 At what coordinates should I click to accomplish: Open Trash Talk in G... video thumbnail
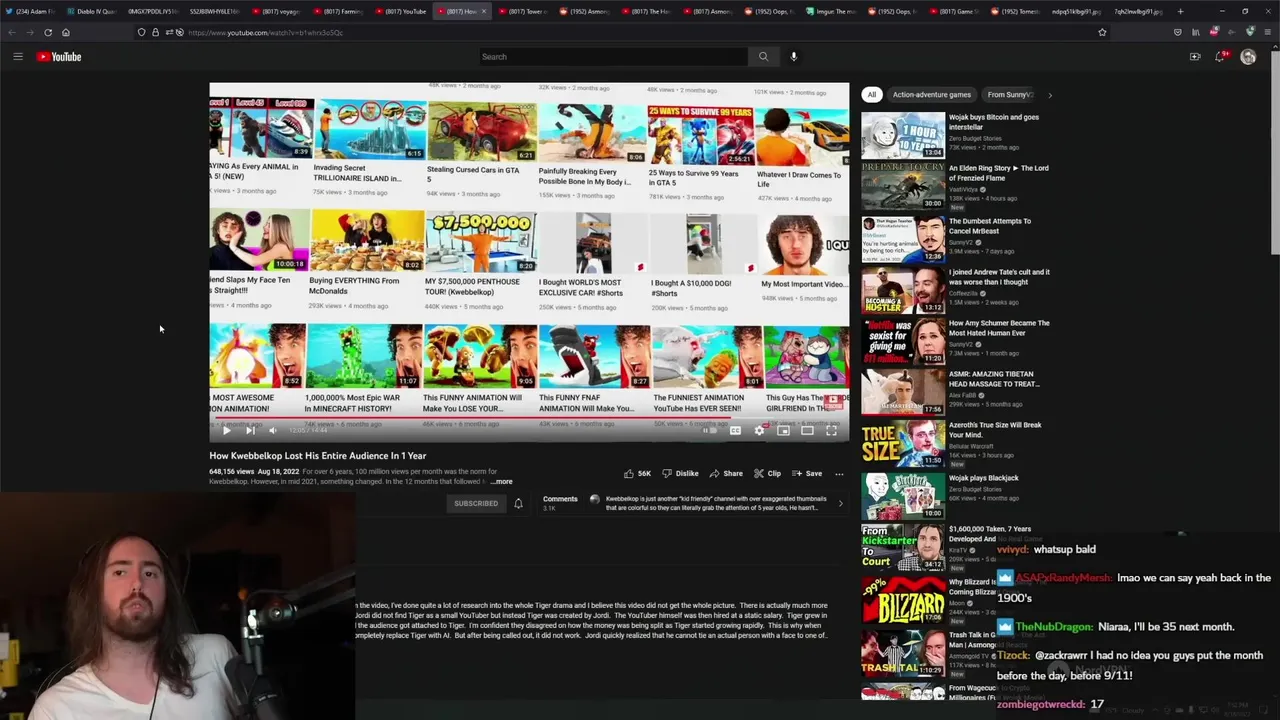(903, 653)
